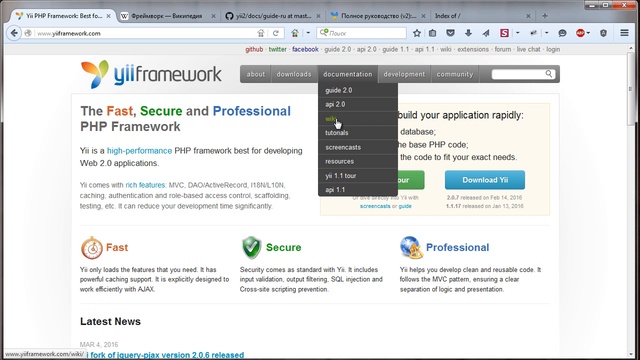Click the red Adblock Plus icon
The width and height of the screenshot is (640, 360).
click(580, 33)
